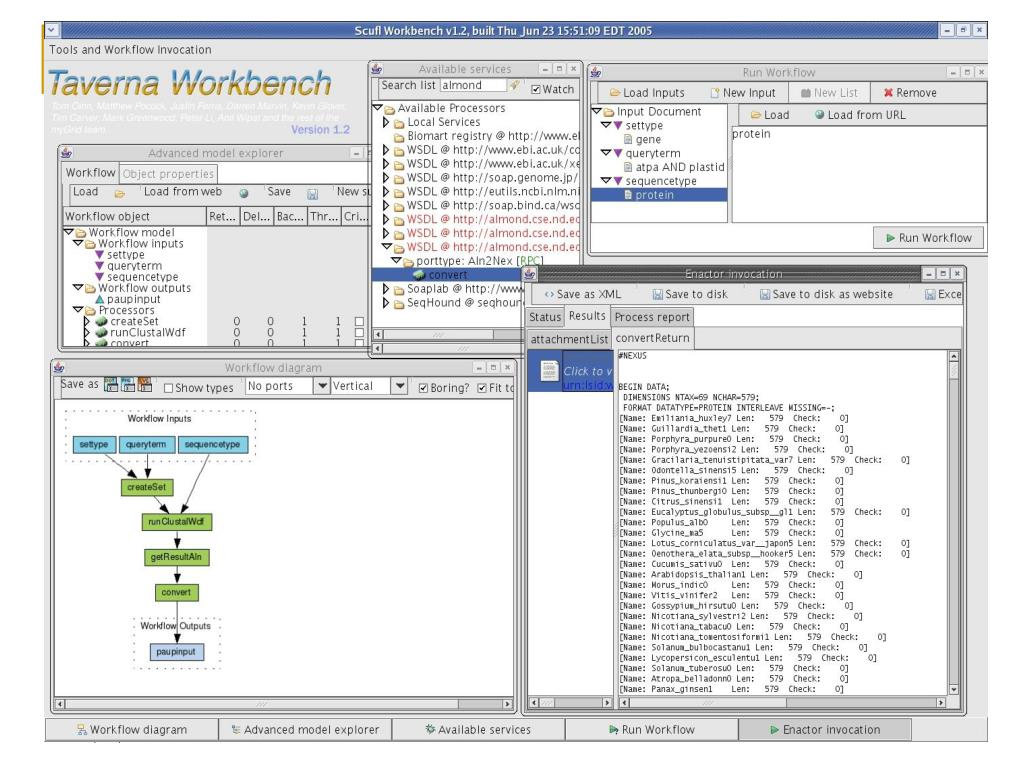Click the wand icon beside the search list field
The width and height of the screenshot is (1024, 768).
click(515, 86)
